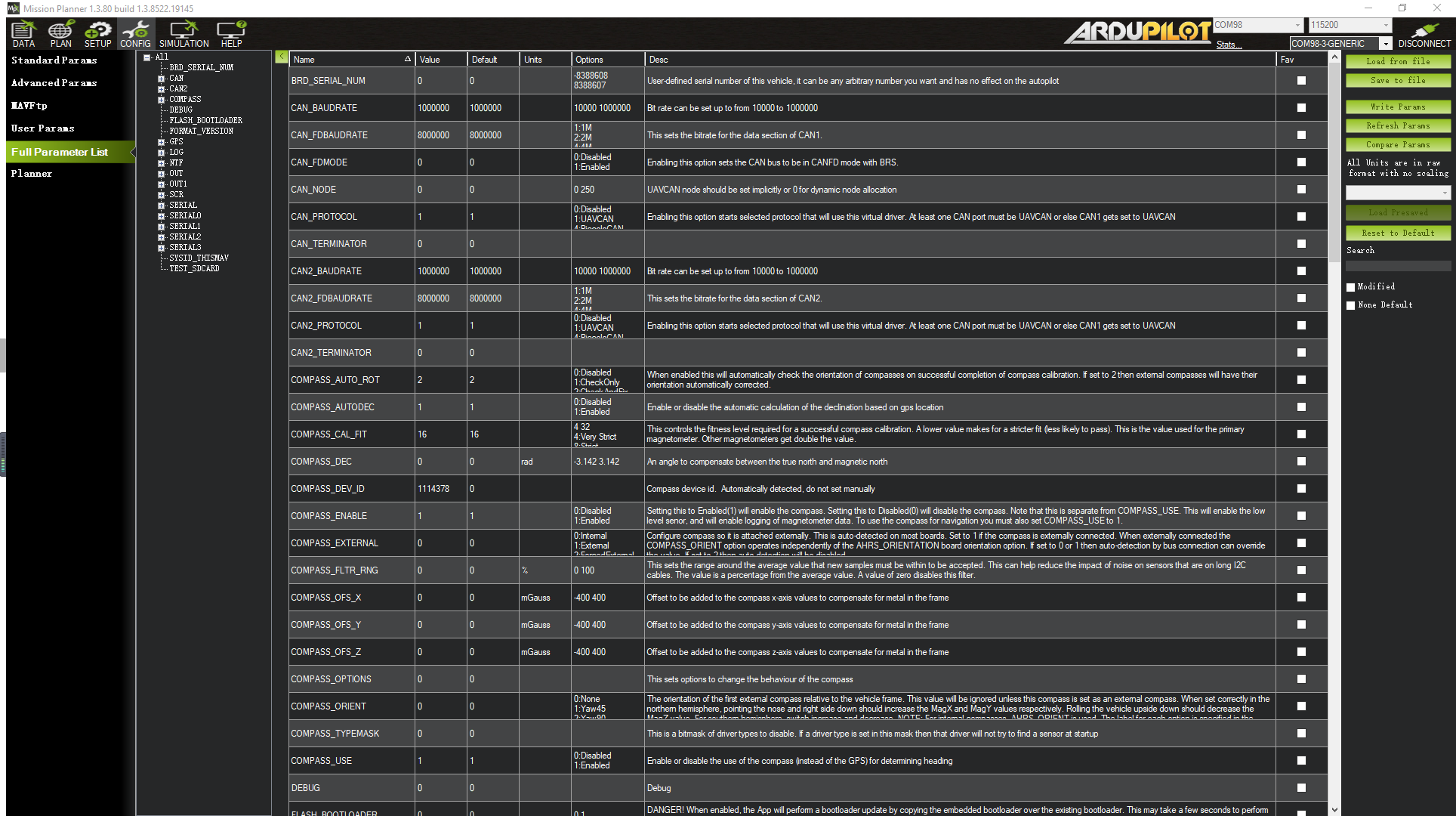Expand the SERIAL0 tree node
This screenshot has height=816, width=1456.
pyautogui.click(x=161, y=216)
